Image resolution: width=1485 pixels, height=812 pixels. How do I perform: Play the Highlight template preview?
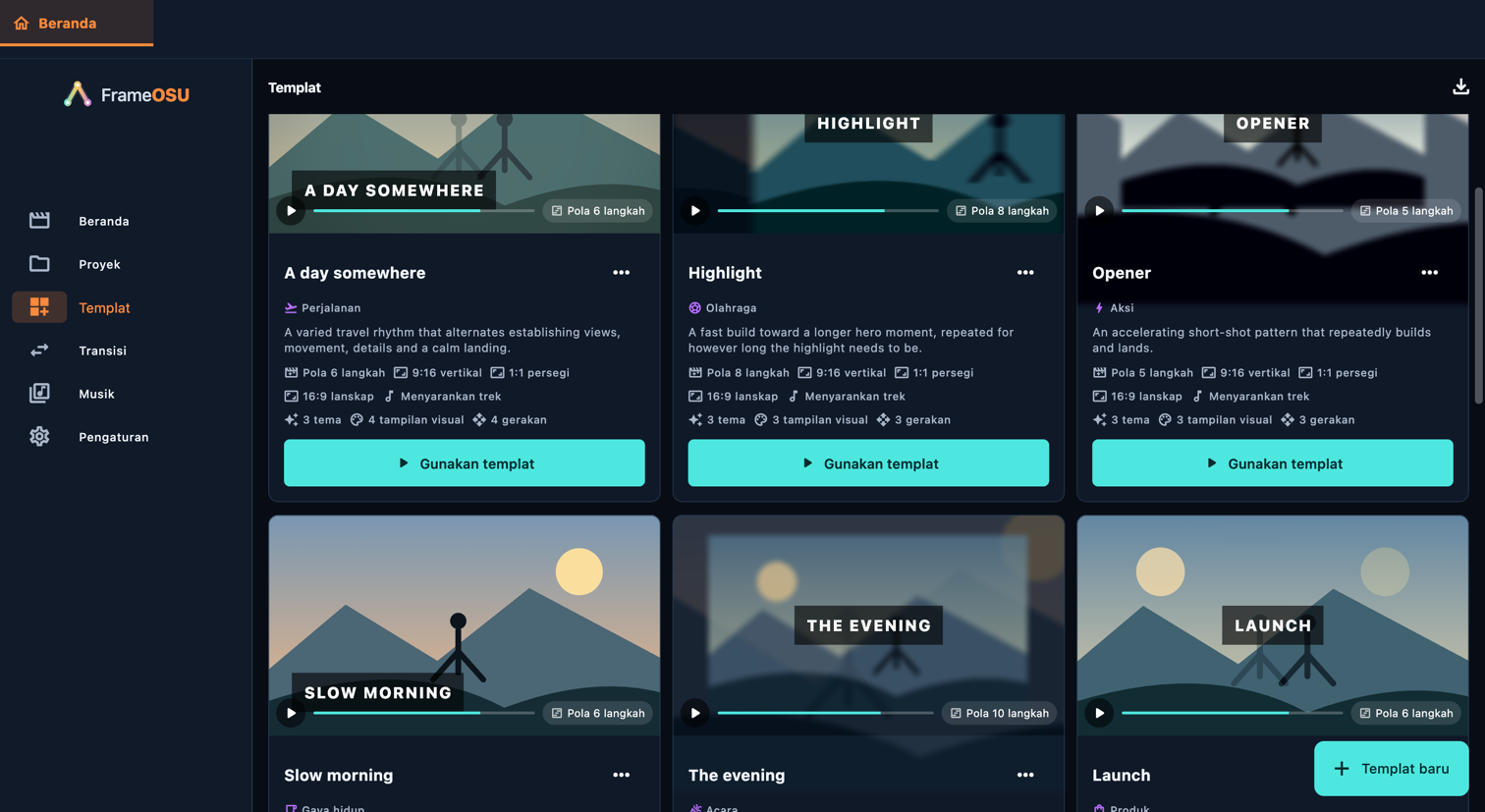tap(695, 211)
